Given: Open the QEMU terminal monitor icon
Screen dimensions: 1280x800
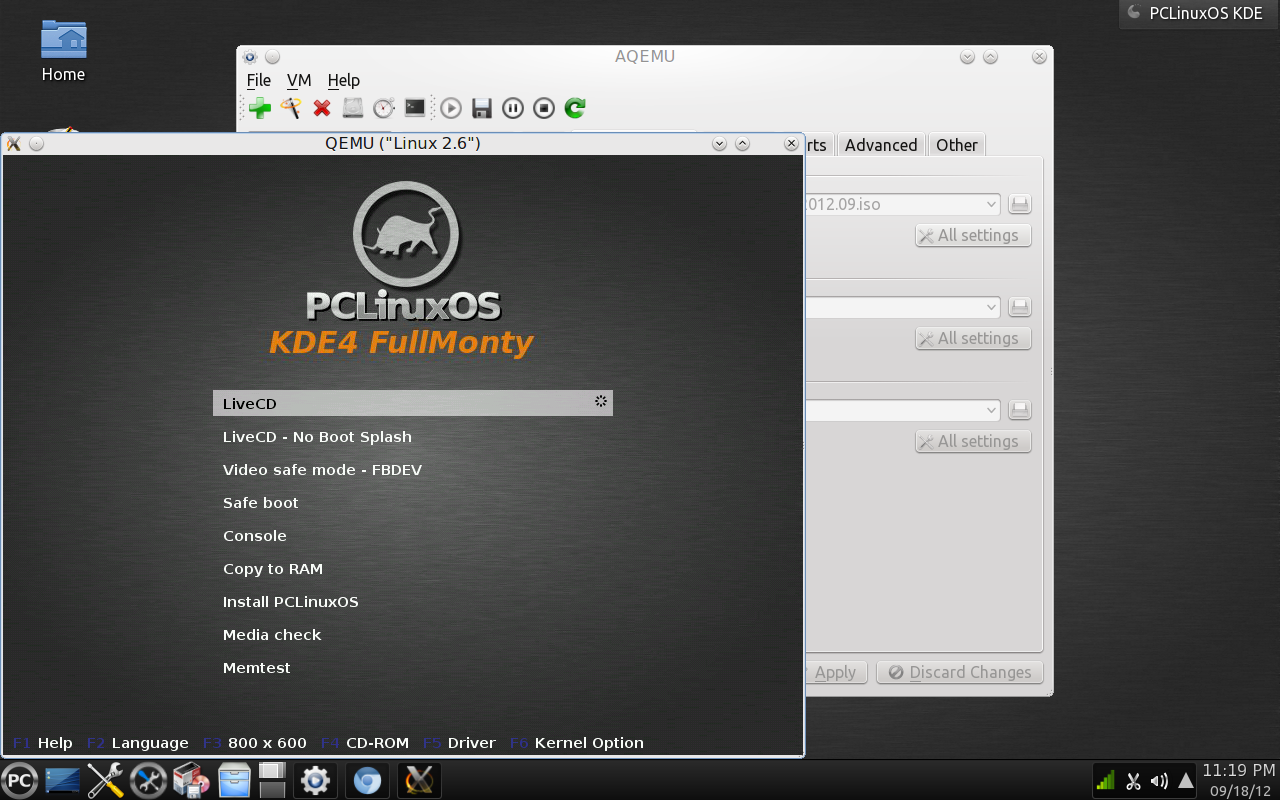Looking at the screenshot, I should [x=415, y=108].
